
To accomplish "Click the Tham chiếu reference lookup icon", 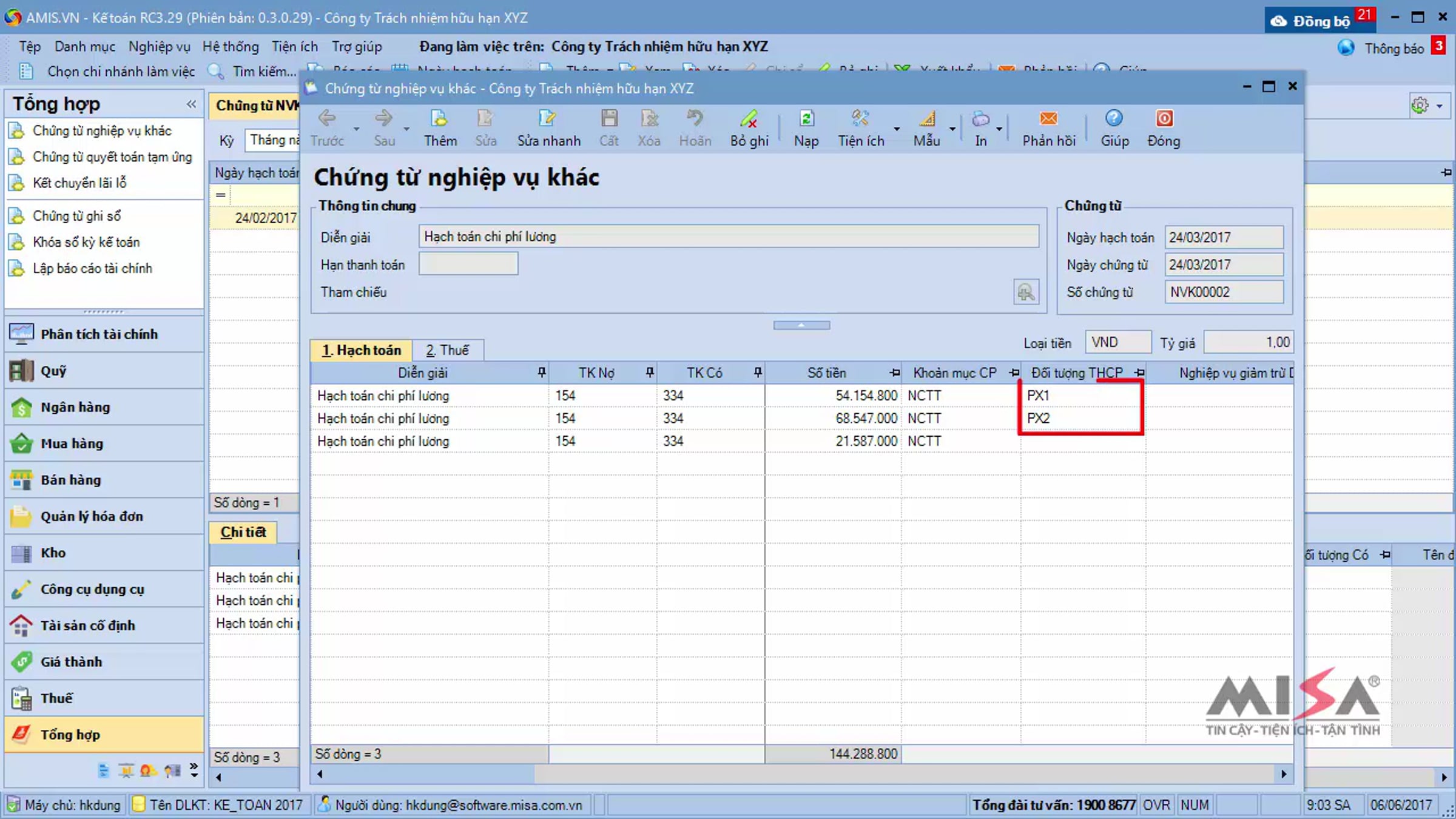I will pos(1026,292).
